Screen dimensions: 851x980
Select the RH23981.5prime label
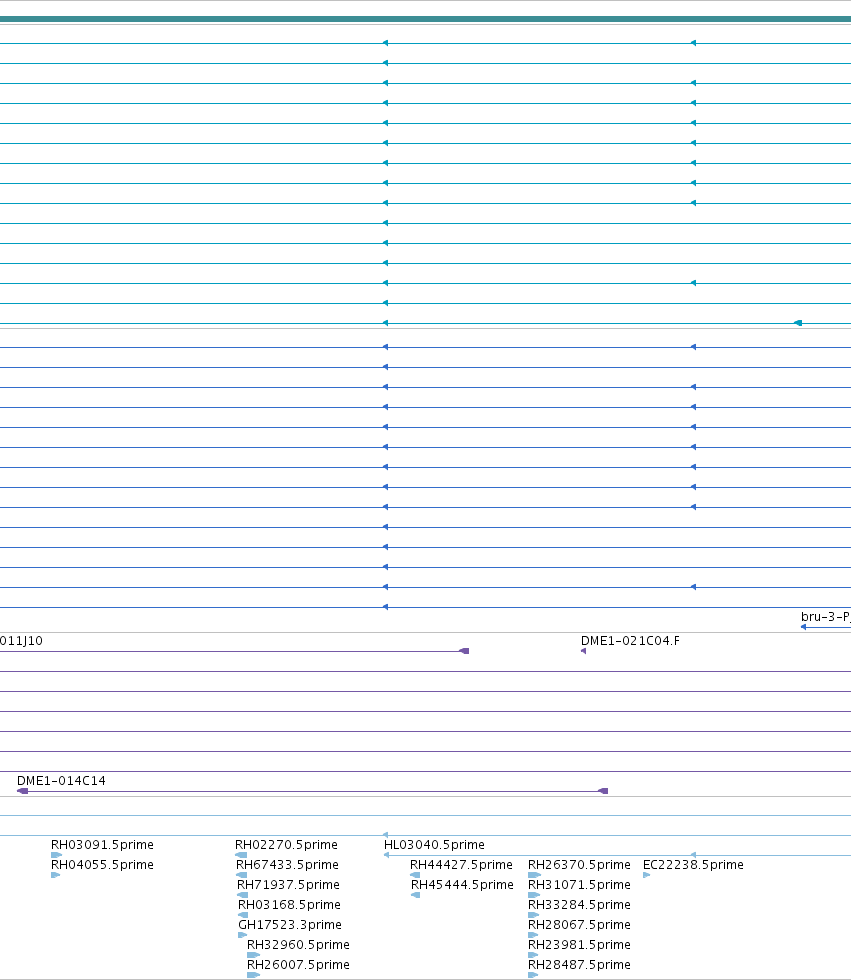579,944
